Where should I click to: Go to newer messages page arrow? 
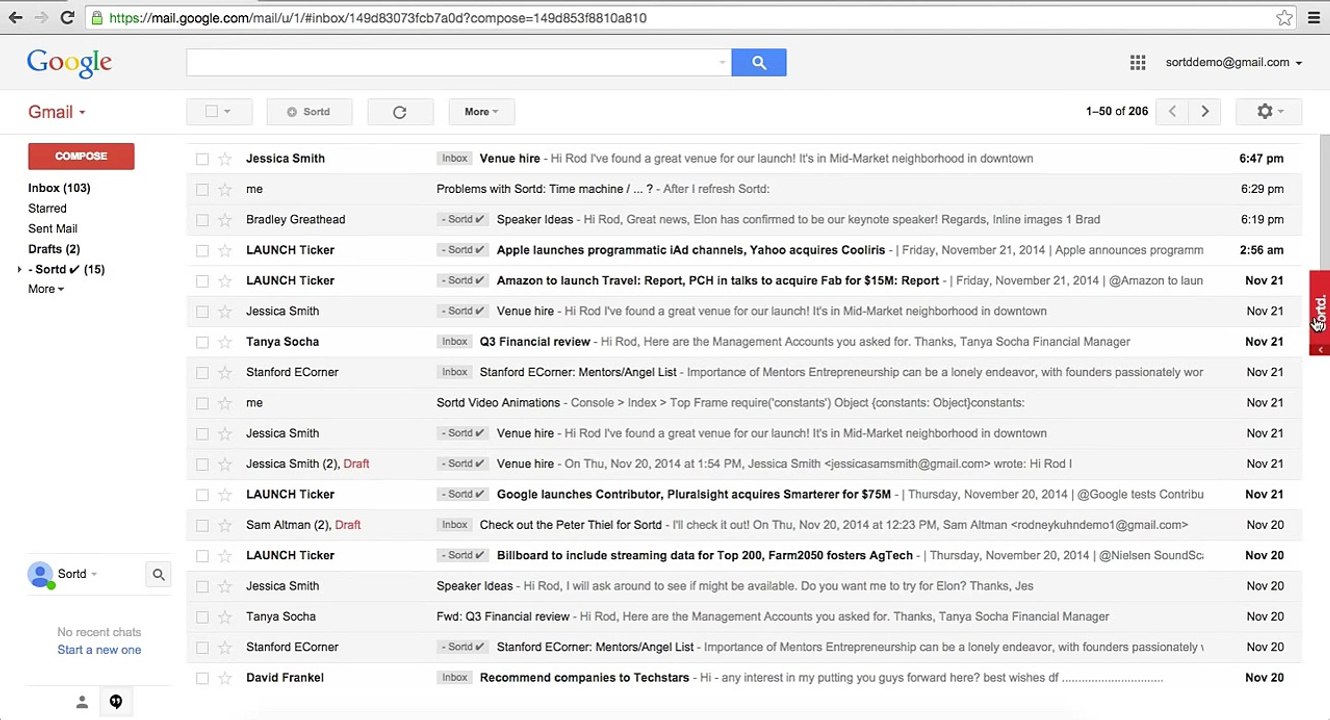pyautogui.click(x=1172, y=112)
